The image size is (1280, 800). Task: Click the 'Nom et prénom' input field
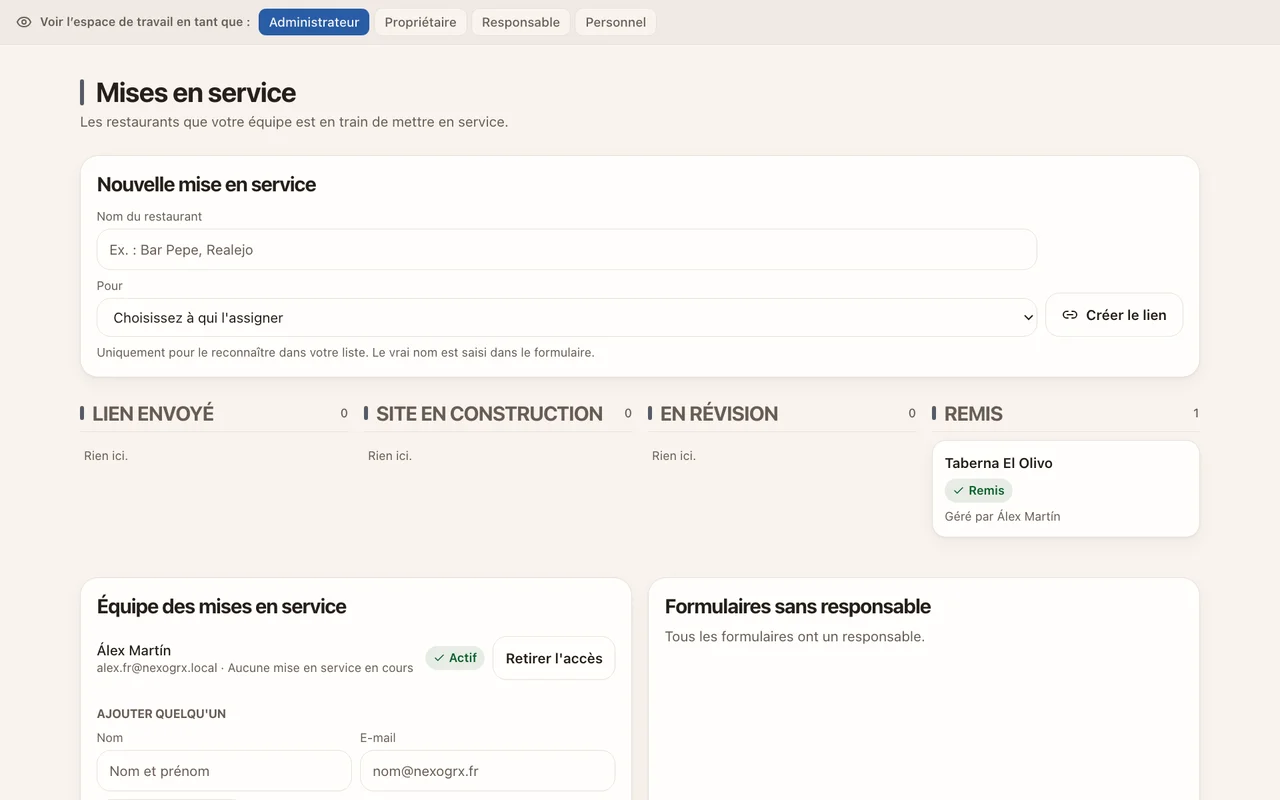pyautogui.click(x=224, y=771)
